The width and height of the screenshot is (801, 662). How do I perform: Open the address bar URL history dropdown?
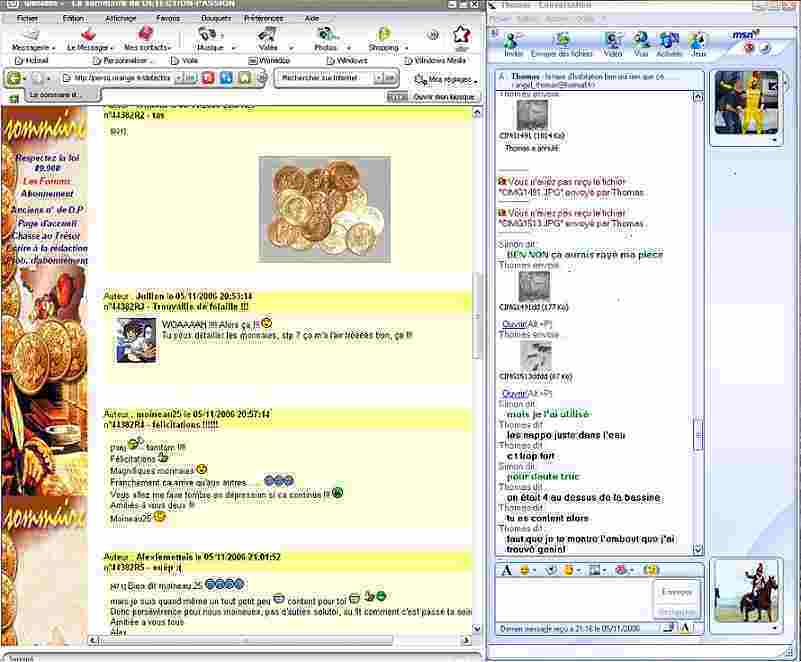(179, 78)
